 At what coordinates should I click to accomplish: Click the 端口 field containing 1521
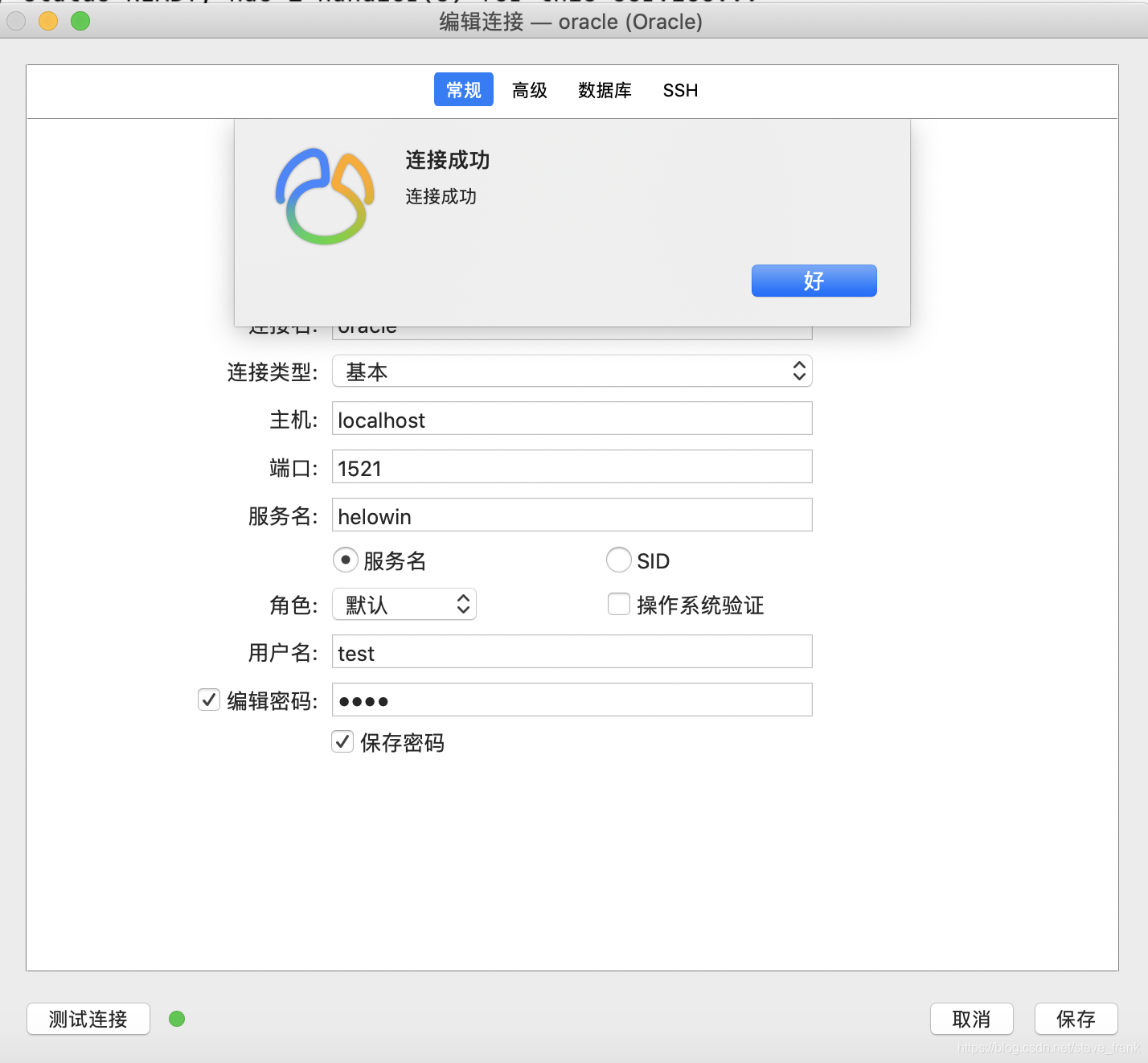click(x=572, y=467)
